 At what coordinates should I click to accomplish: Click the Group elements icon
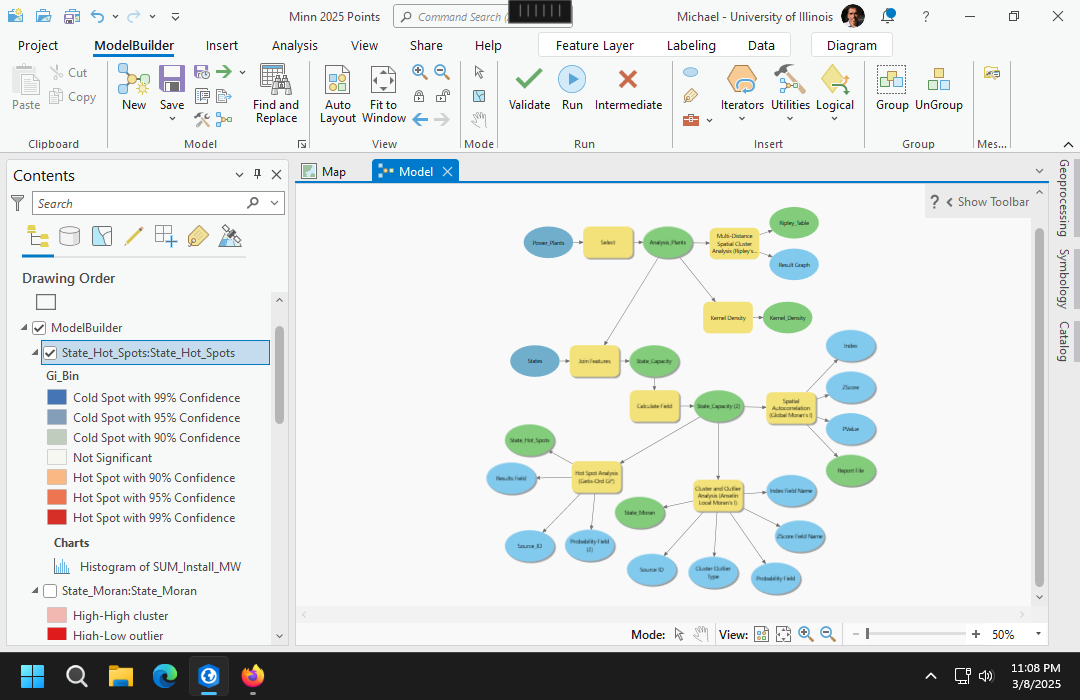892,80
